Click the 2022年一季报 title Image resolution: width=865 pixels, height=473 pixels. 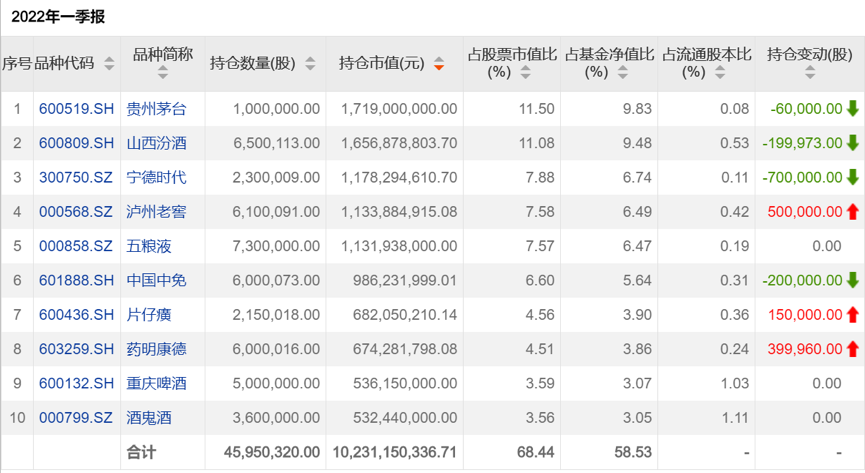click(x=58, y=17)
